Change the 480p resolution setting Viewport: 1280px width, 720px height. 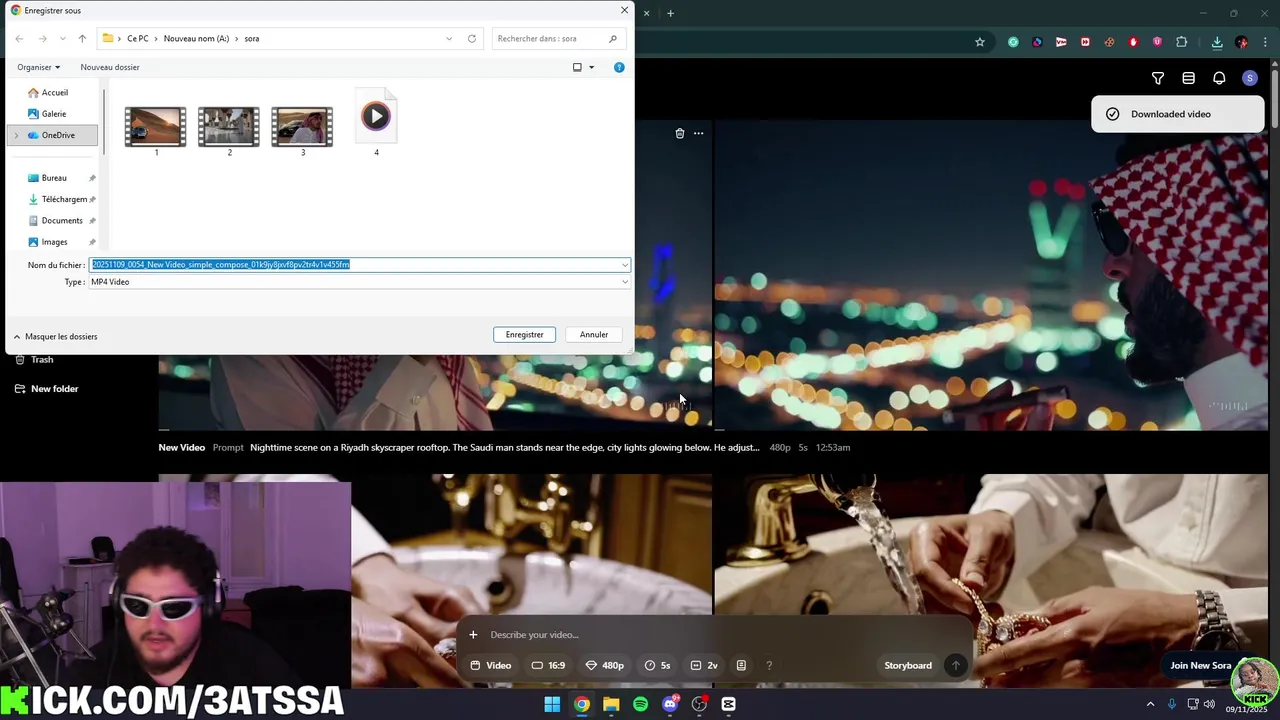(605, 666)
